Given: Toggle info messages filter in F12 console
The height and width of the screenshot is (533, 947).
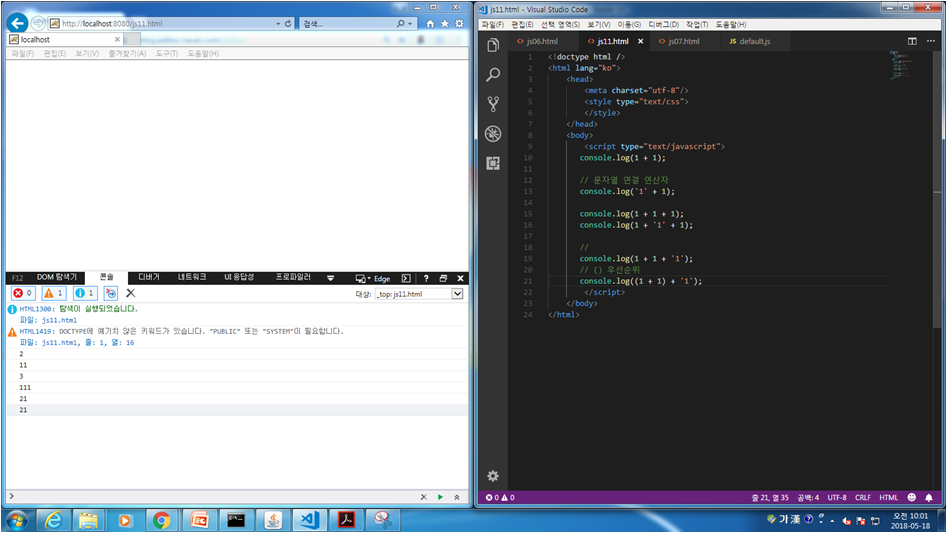Looking at the screenshot, I should click(85, 293).
